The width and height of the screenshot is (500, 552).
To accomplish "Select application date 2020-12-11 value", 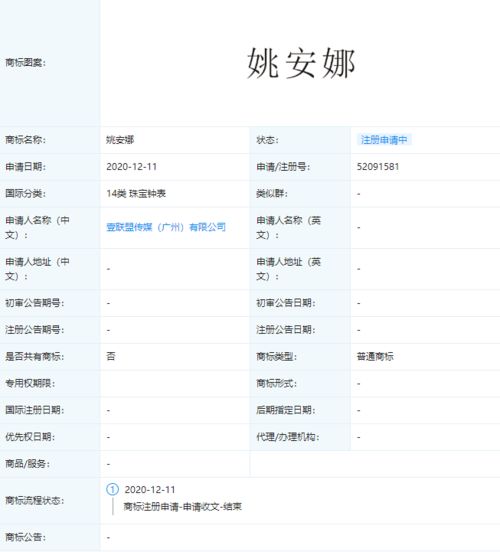I will pos(132,167).
